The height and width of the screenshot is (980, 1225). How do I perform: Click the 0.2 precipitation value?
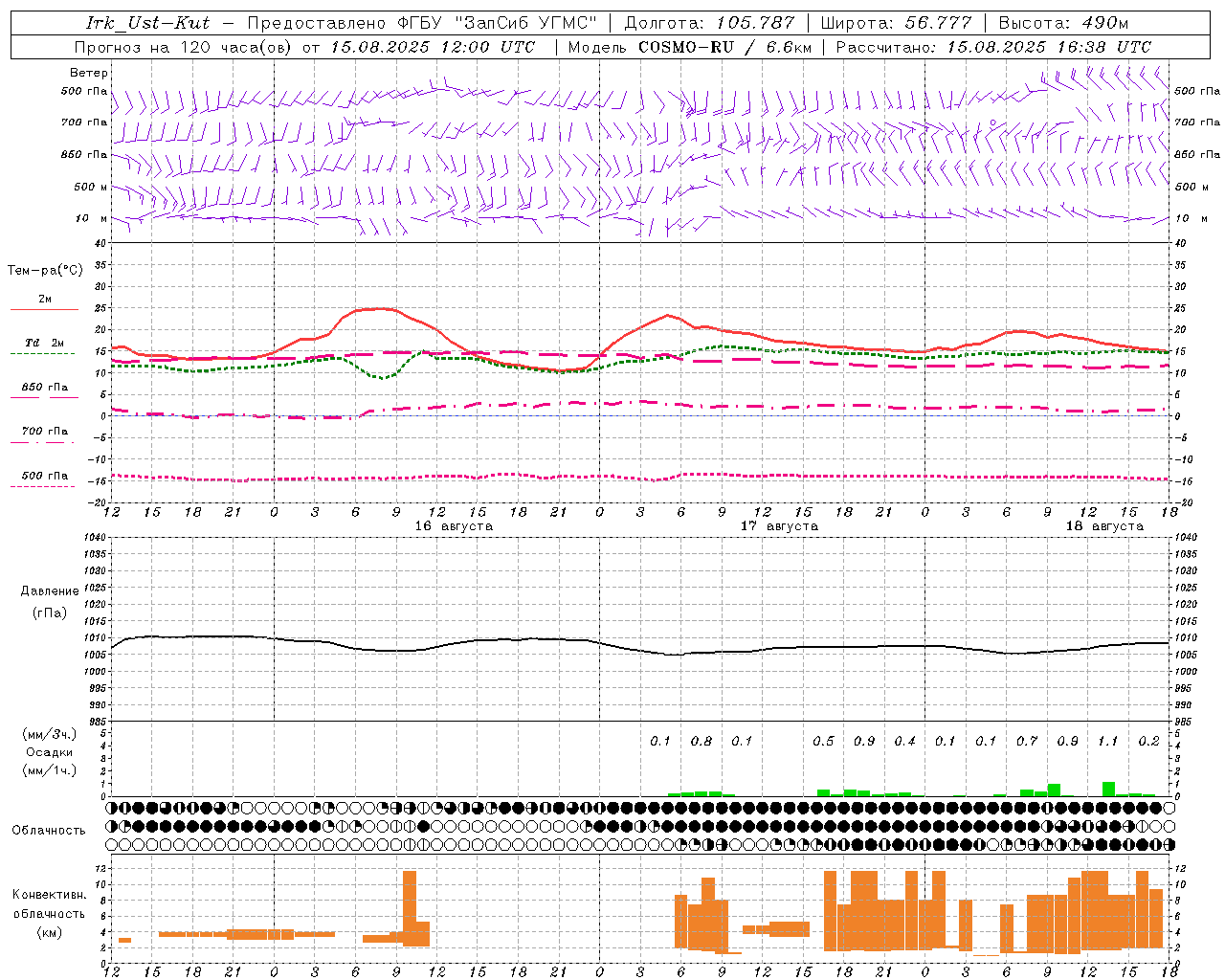point(1148,742)
